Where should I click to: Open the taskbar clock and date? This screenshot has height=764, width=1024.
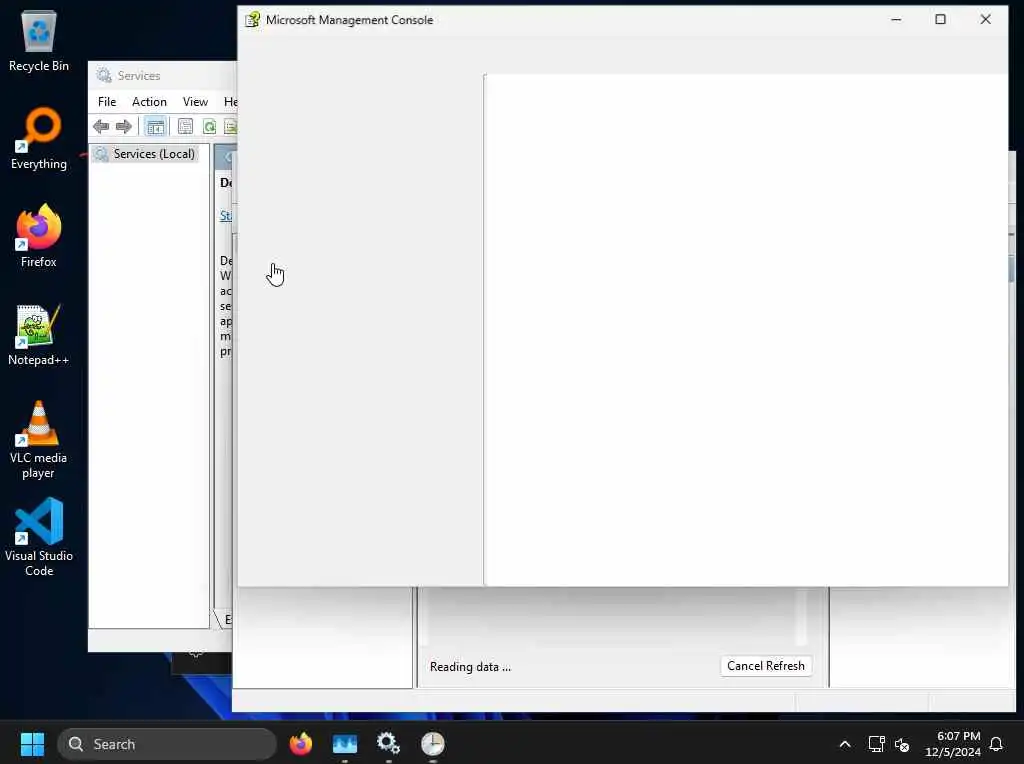tap(953, 744)
